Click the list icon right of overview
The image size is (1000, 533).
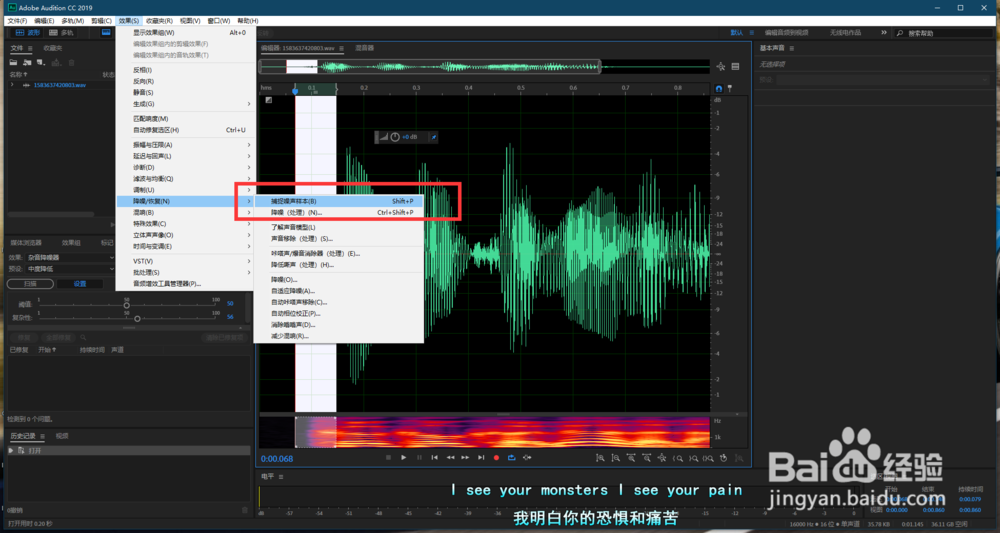pos(735,67)
